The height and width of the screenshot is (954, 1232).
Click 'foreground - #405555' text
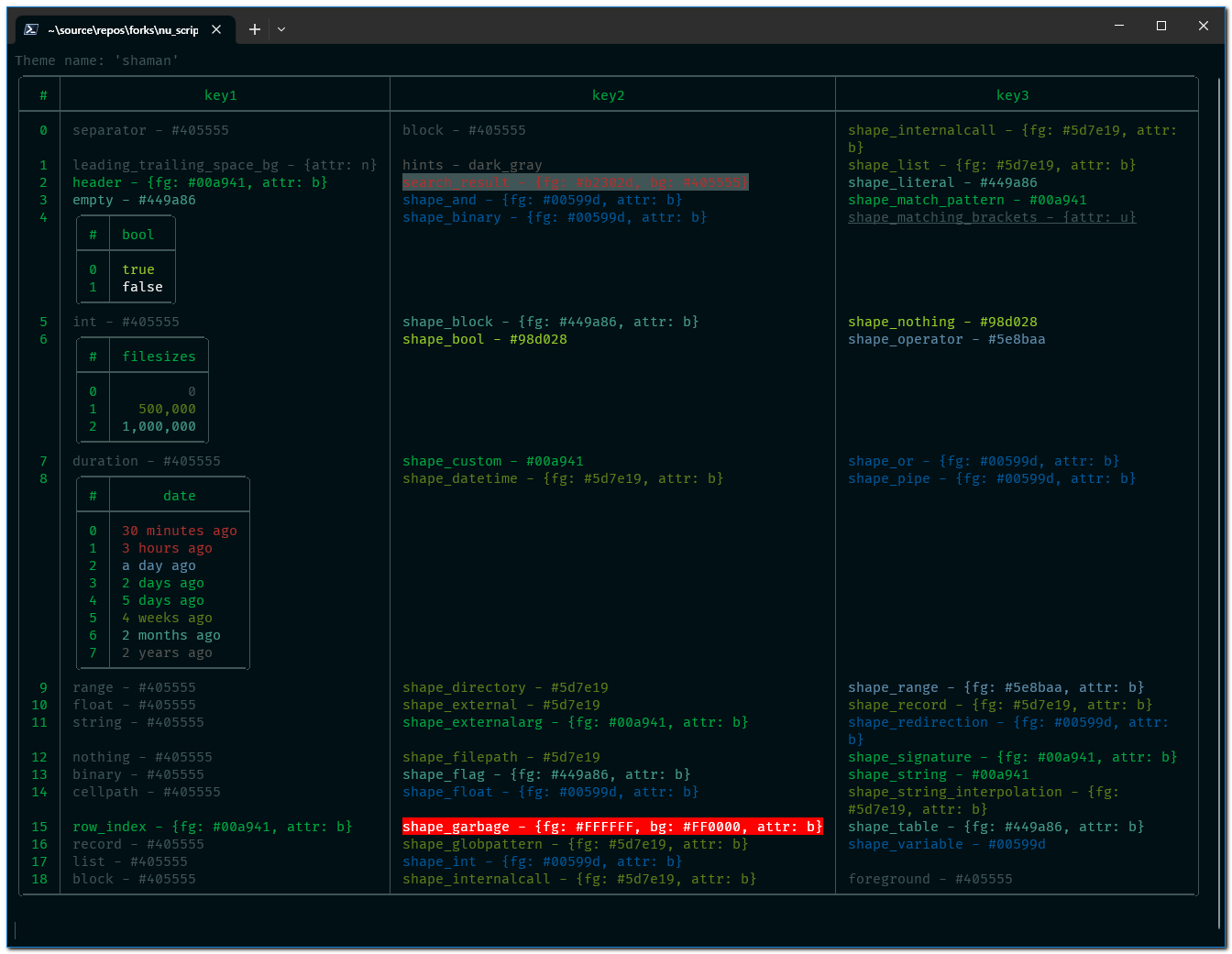[930, 879]
